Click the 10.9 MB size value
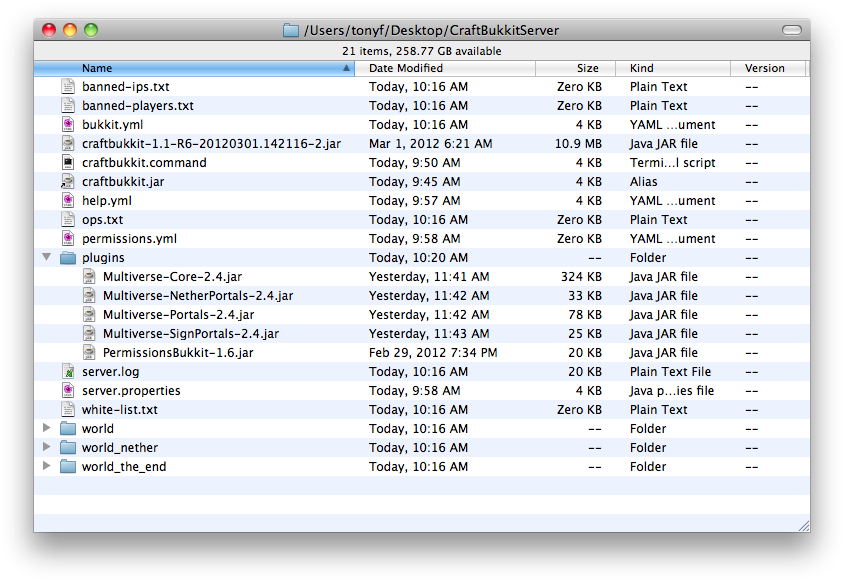843x580 pixels. 578,144
